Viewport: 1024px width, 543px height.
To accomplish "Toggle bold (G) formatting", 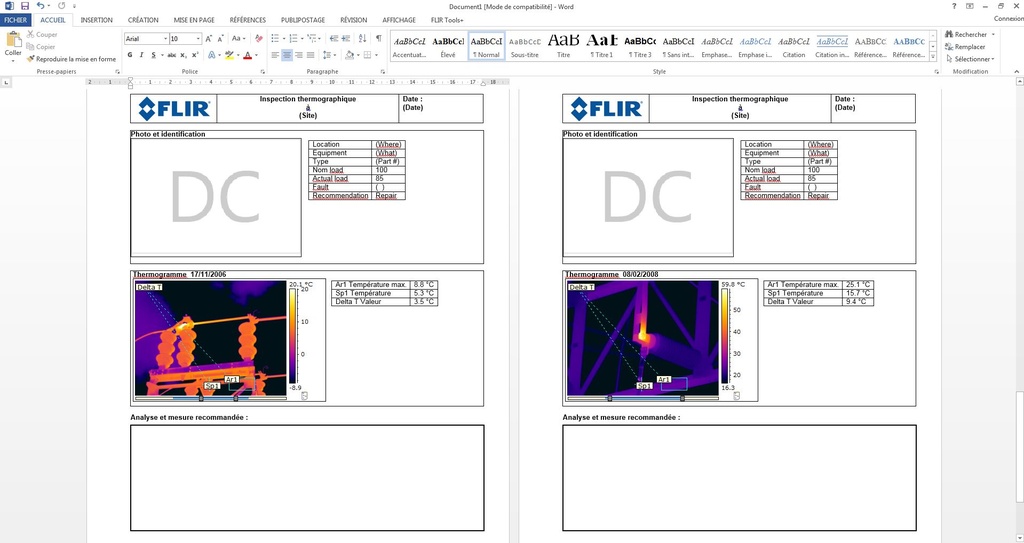I will [x=130, y=56].
